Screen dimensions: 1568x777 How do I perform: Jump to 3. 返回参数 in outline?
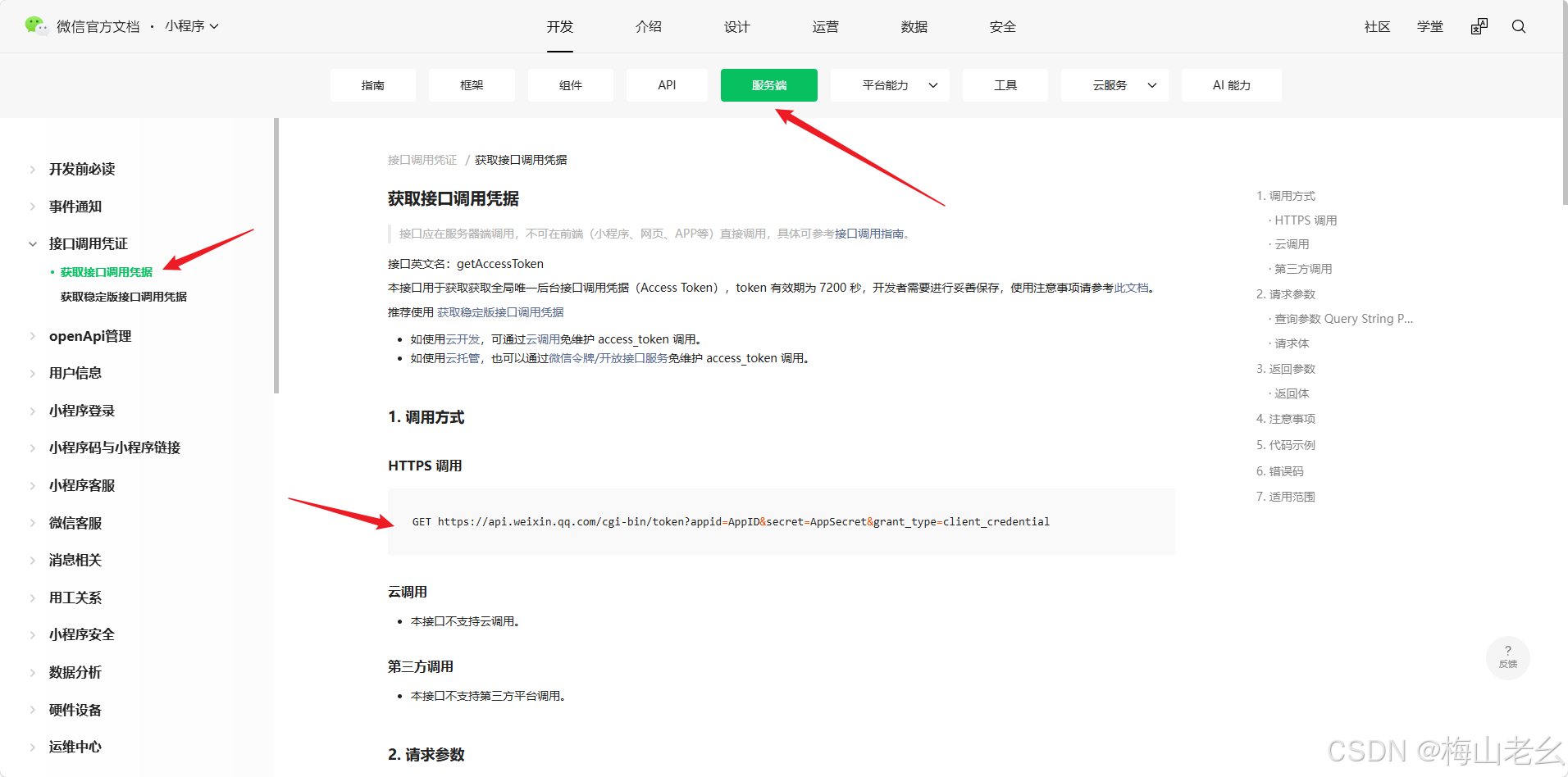click(1286, 369)
